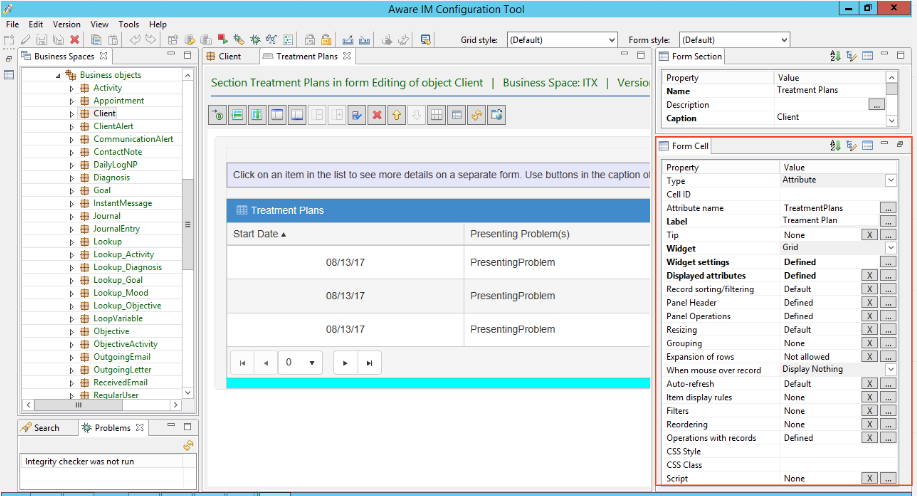This screenshot has width=917, height=496.
Task: Switch to the Client editor tab
Action: [230, 56]
